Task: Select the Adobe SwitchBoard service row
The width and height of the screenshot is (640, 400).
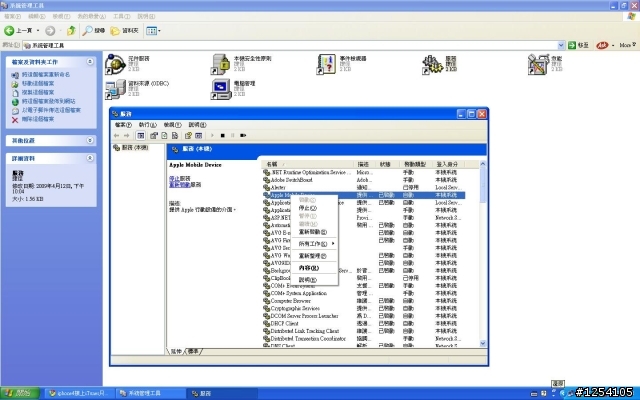Action: (x=363, y=180)
